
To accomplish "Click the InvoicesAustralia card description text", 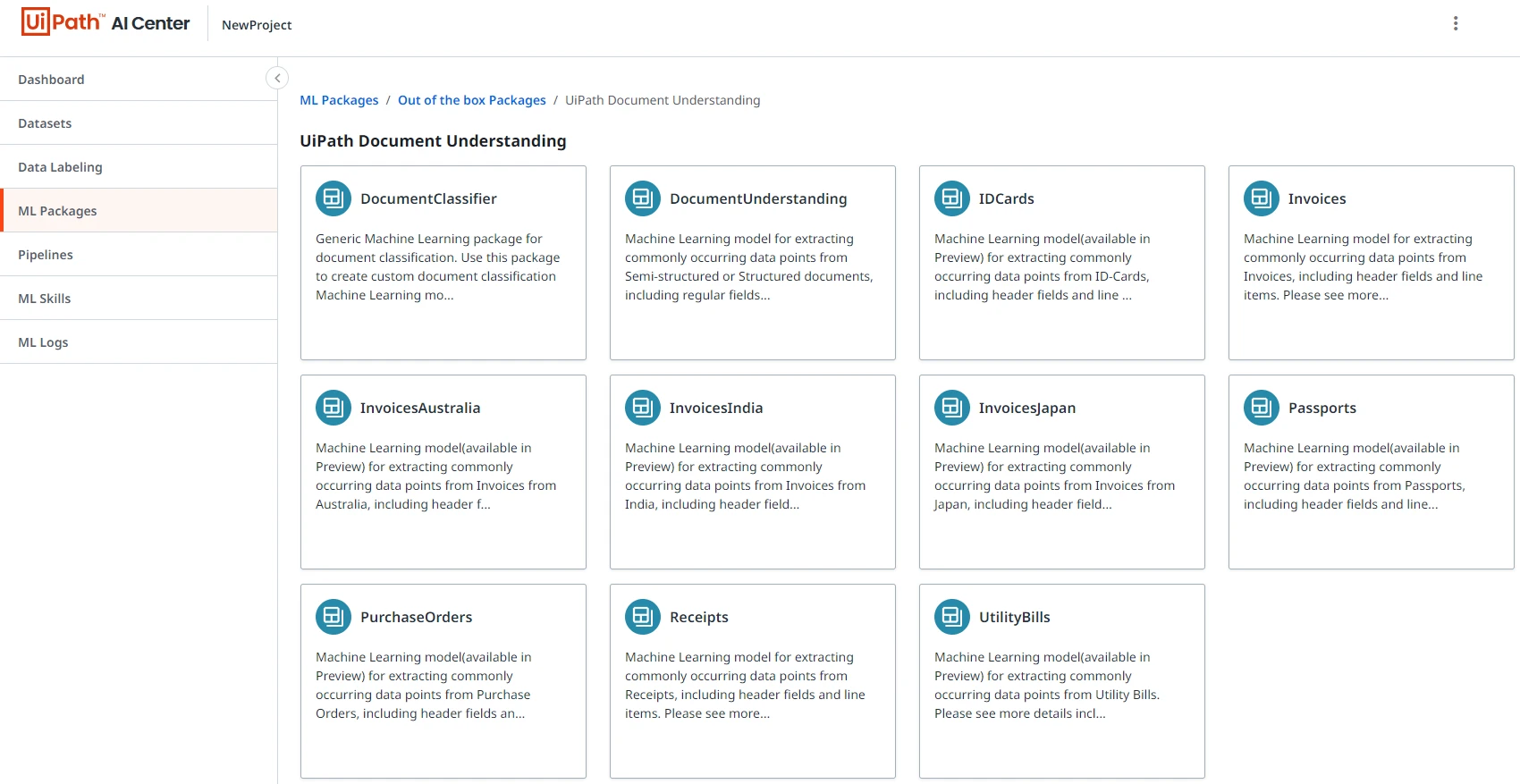I will [436, 476].
